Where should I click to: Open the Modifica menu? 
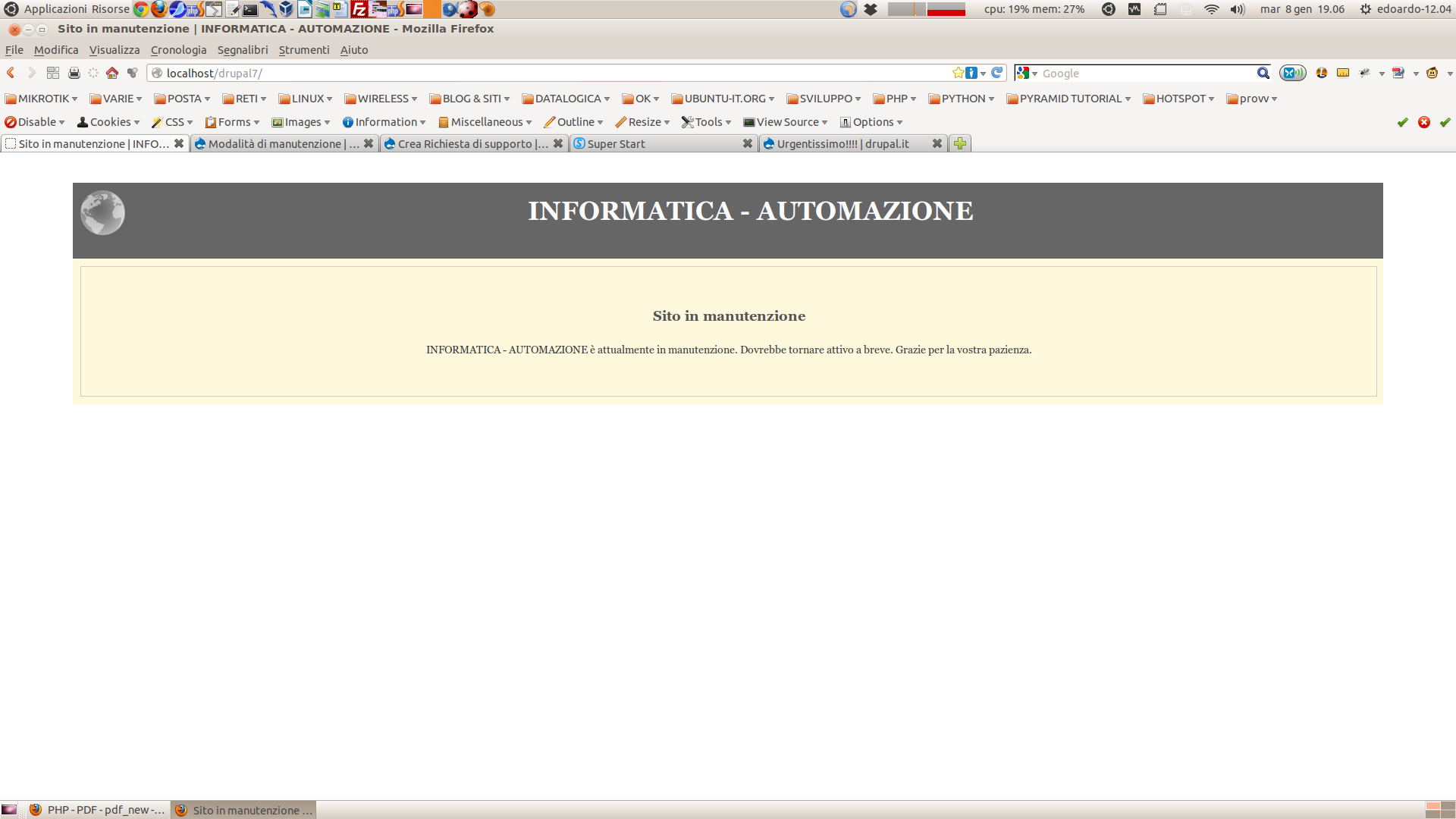click(56, 50)
